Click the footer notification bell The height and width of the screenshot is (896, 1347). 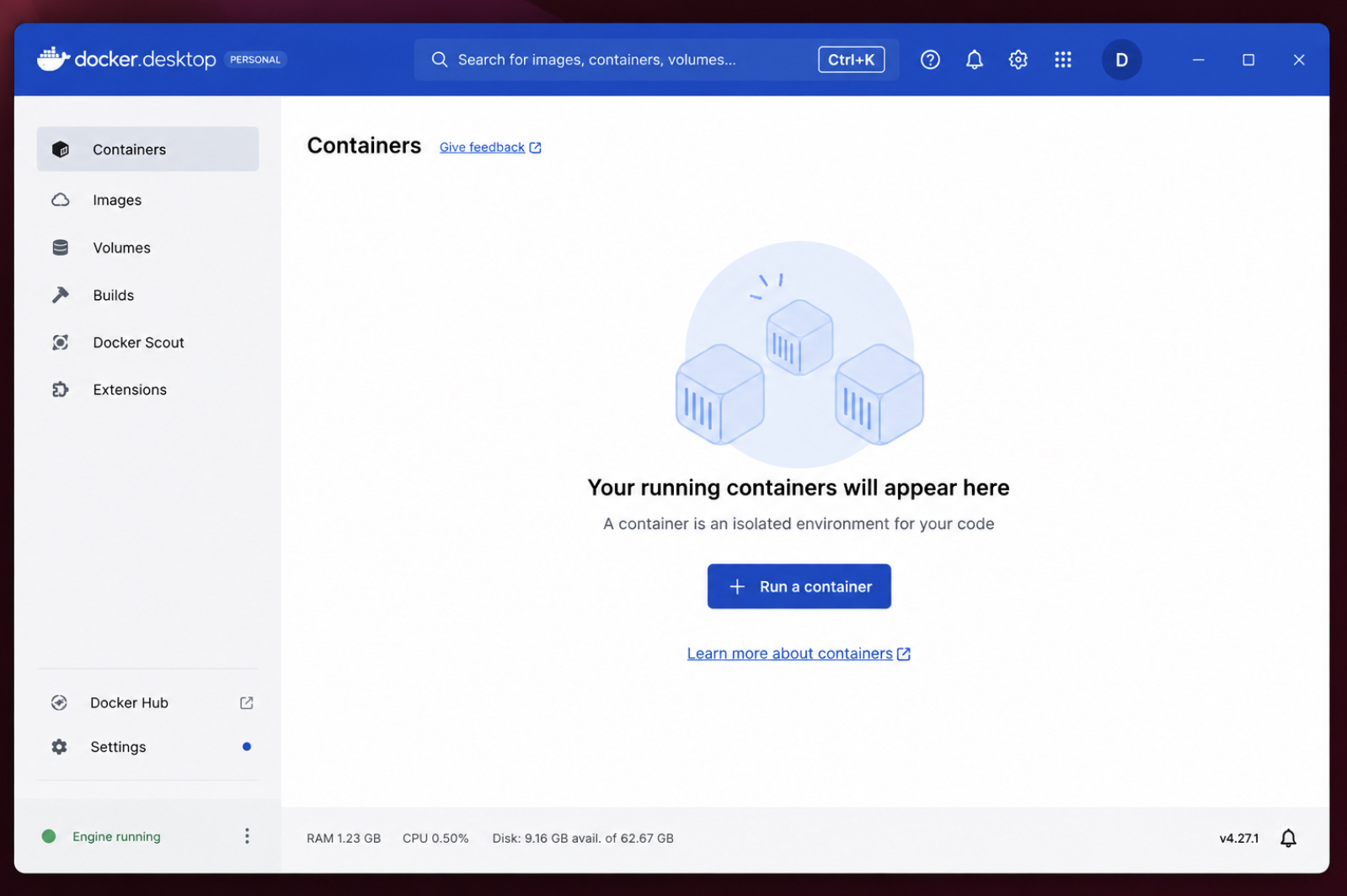point(1288,838)
